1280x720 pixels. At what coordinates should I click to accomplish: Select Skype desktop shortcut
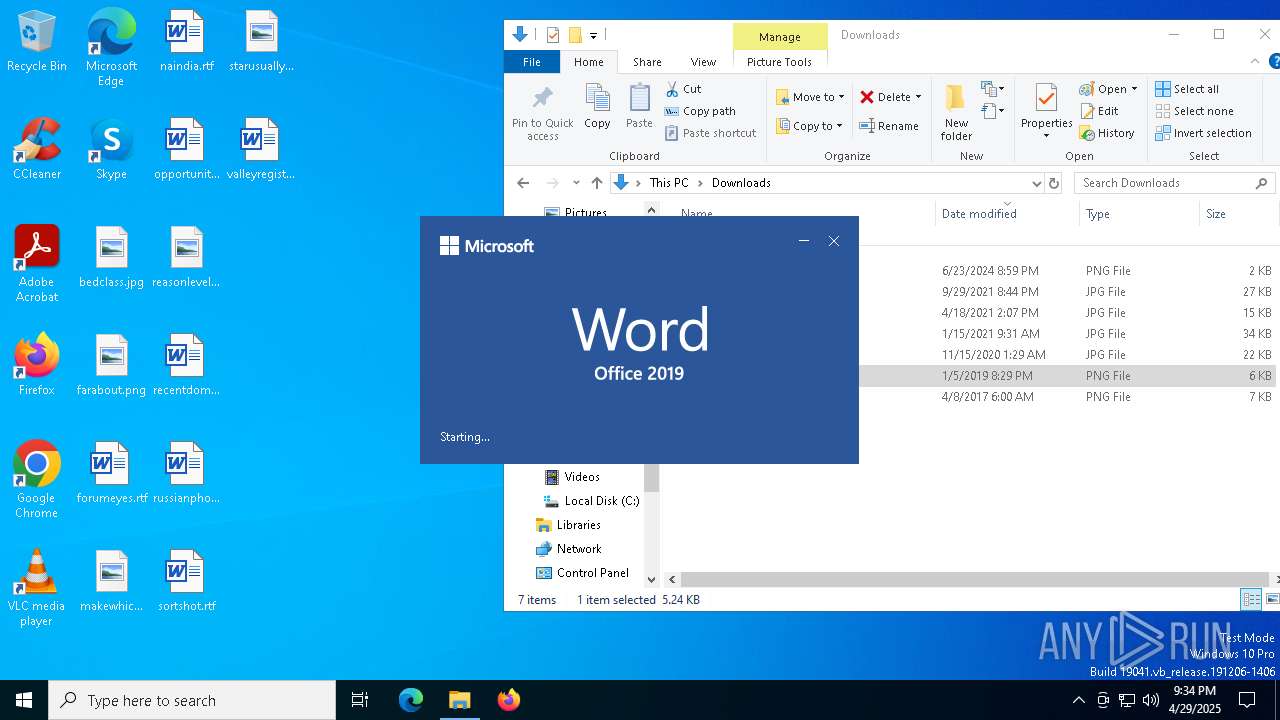111,150
